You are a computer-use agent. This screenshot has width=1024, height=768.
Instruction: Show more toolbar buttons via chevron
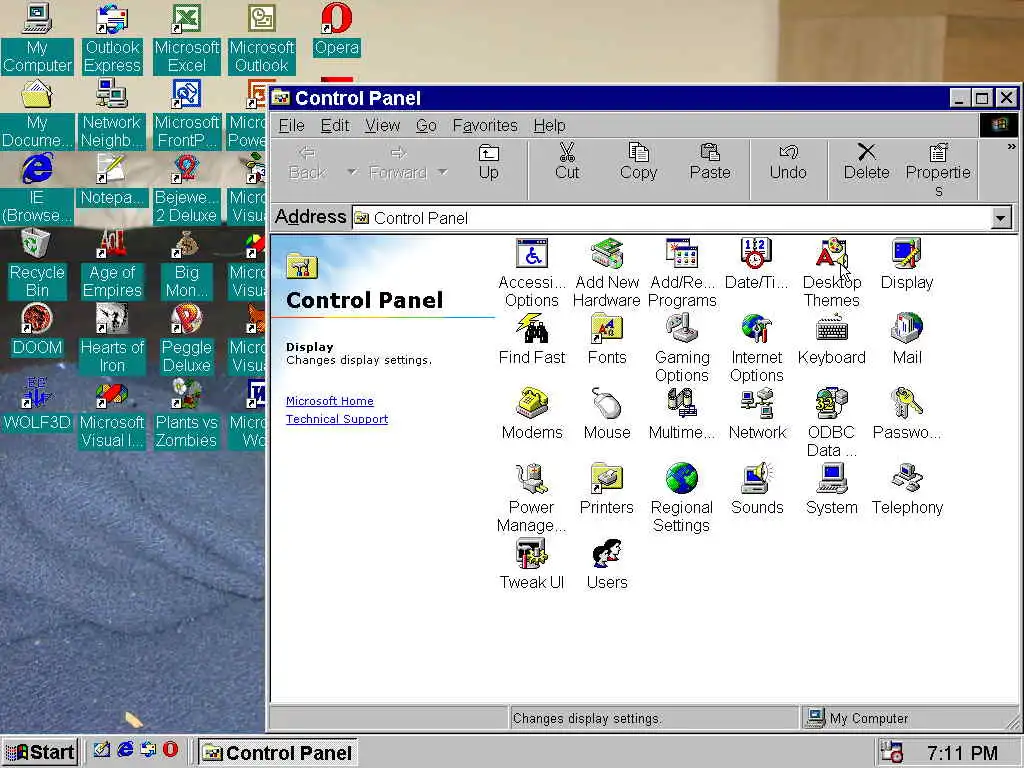point(1011,147)
